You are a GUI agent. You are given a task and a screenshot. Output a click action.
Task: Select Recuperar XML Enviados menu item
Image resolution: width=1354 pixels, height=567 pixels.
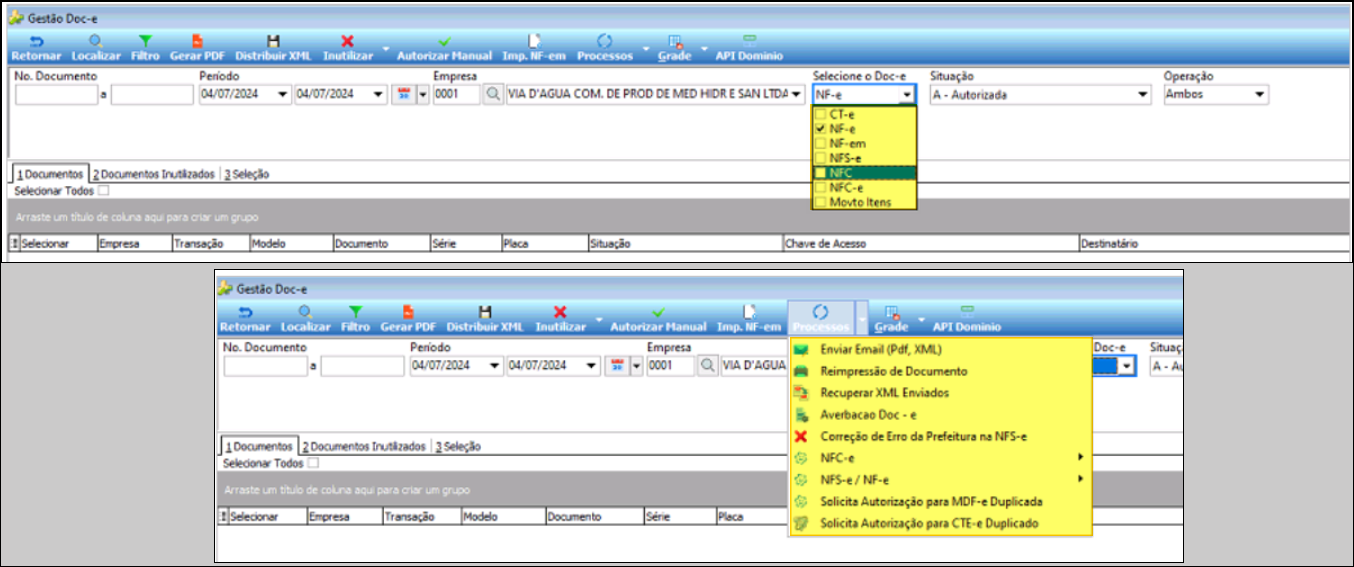(940, 393)
